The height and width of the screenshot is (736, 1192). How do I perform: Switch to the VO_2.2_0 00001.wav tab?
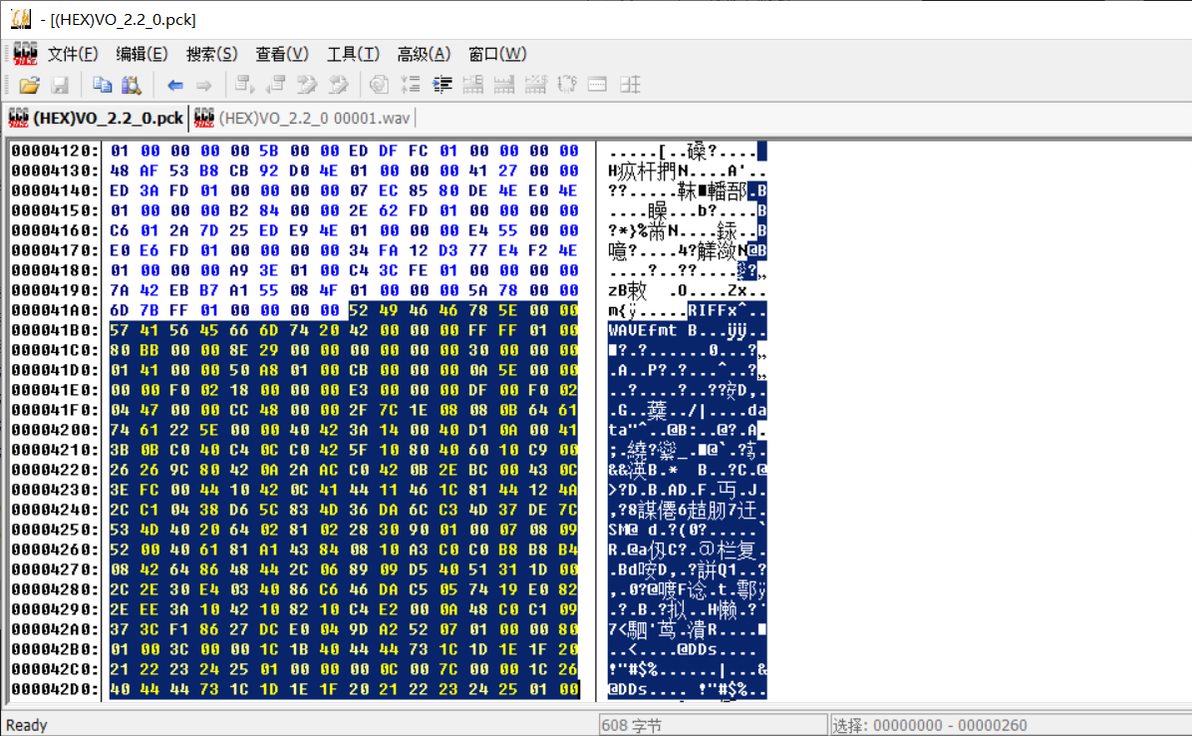(303, 118)
